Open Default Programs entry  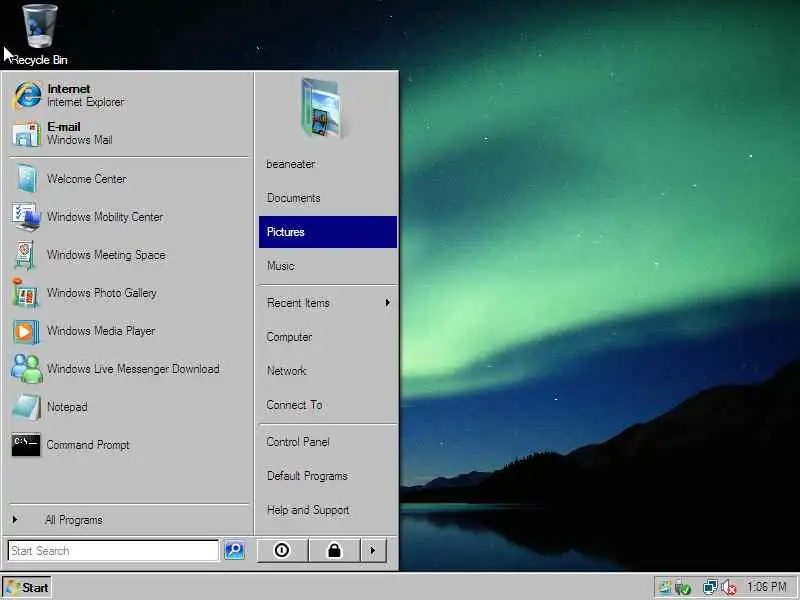point(328,476)
